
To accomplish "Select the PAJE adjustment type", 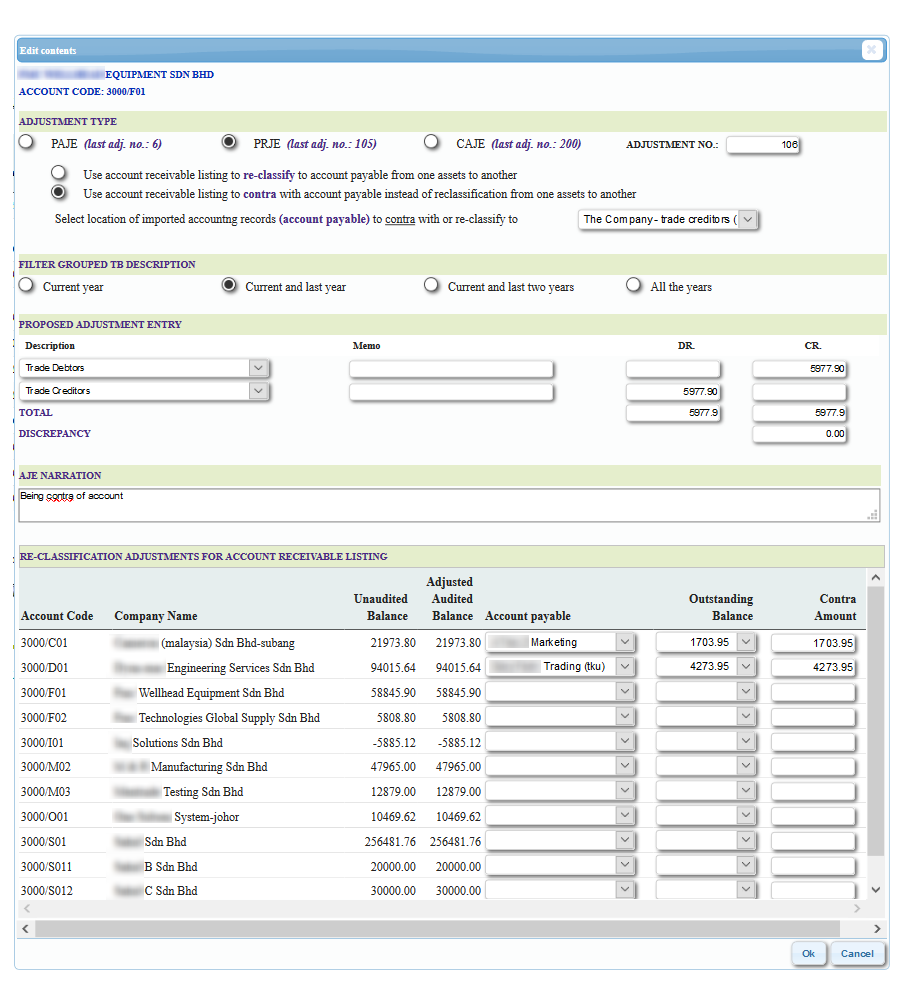I will click(27, 143).
